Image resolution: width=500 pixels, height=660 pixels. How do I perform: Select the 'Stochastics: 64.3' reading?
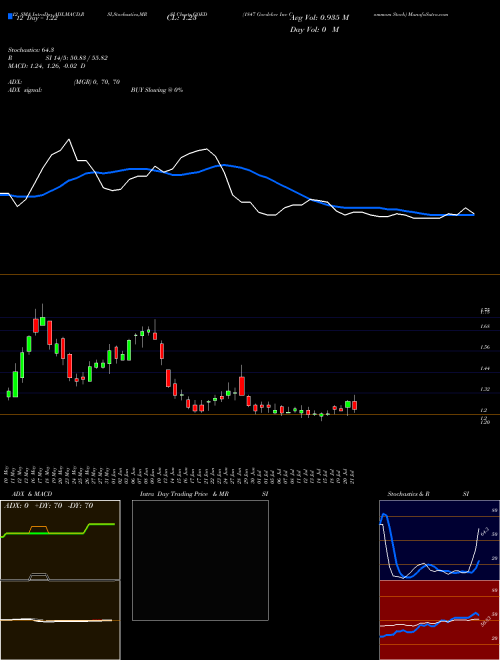point(29,50)
